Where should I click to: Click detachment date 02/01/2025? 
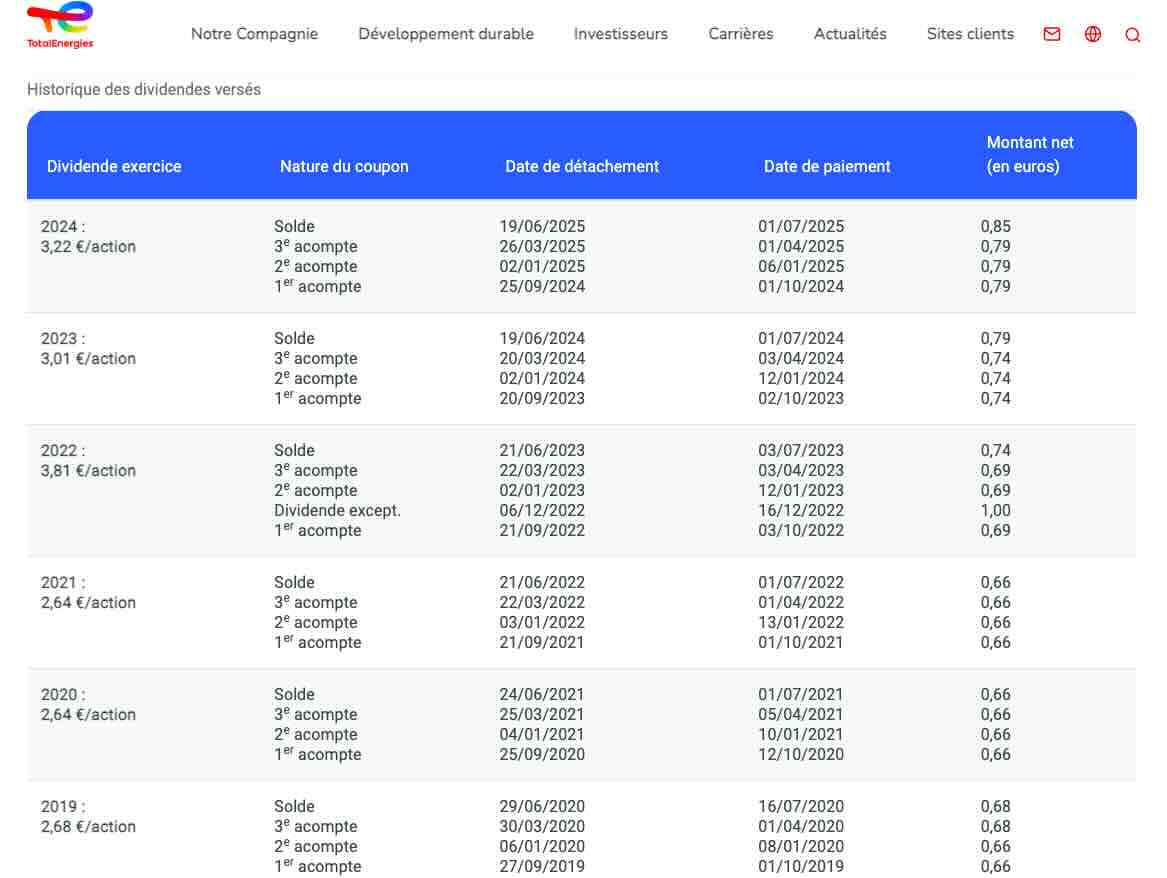coord(542,266)
